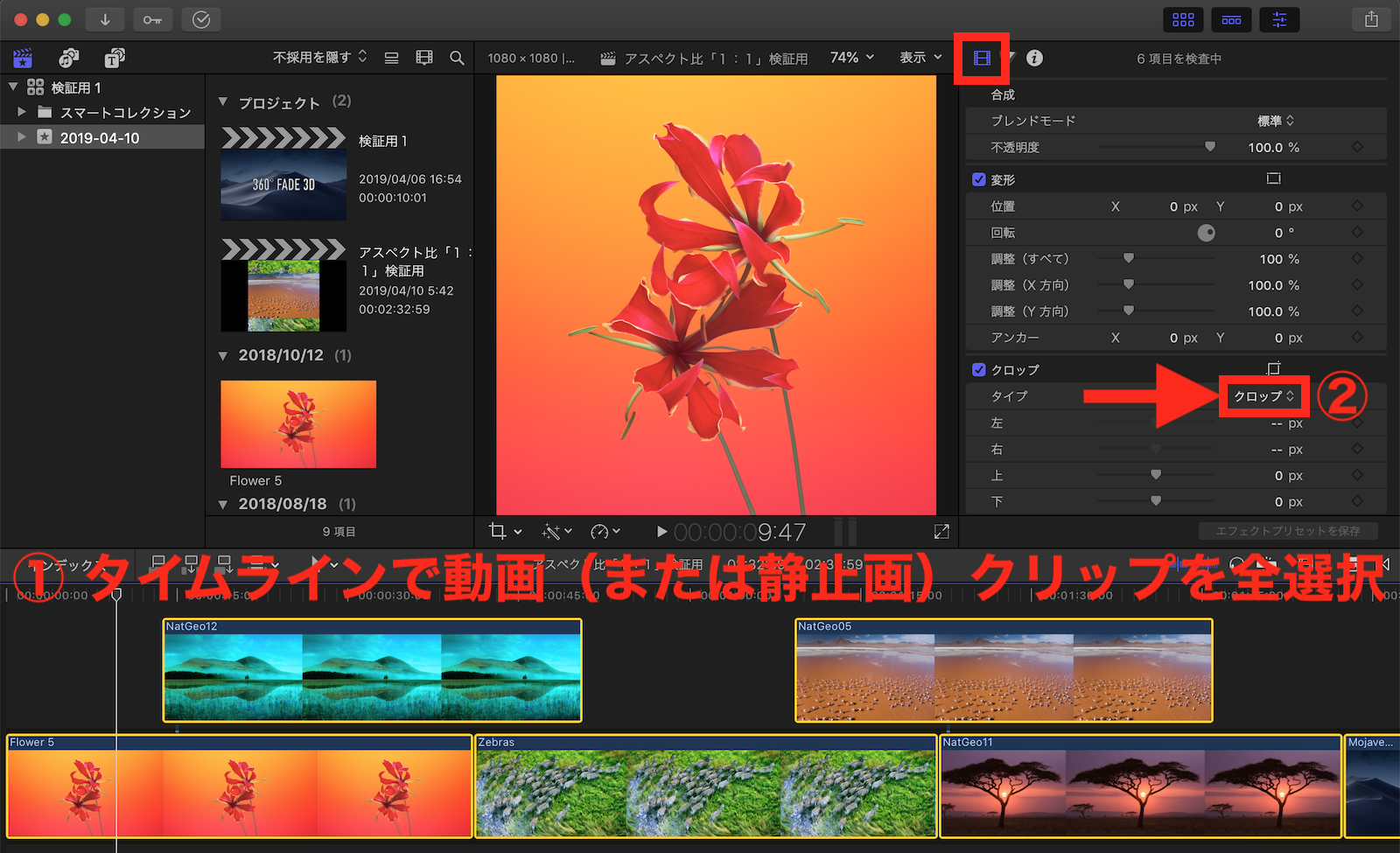The height and width of the screenshot is (853, 1400).
Task: Expand the スマートコレクション folder
Action: click(x=22, y=112)
